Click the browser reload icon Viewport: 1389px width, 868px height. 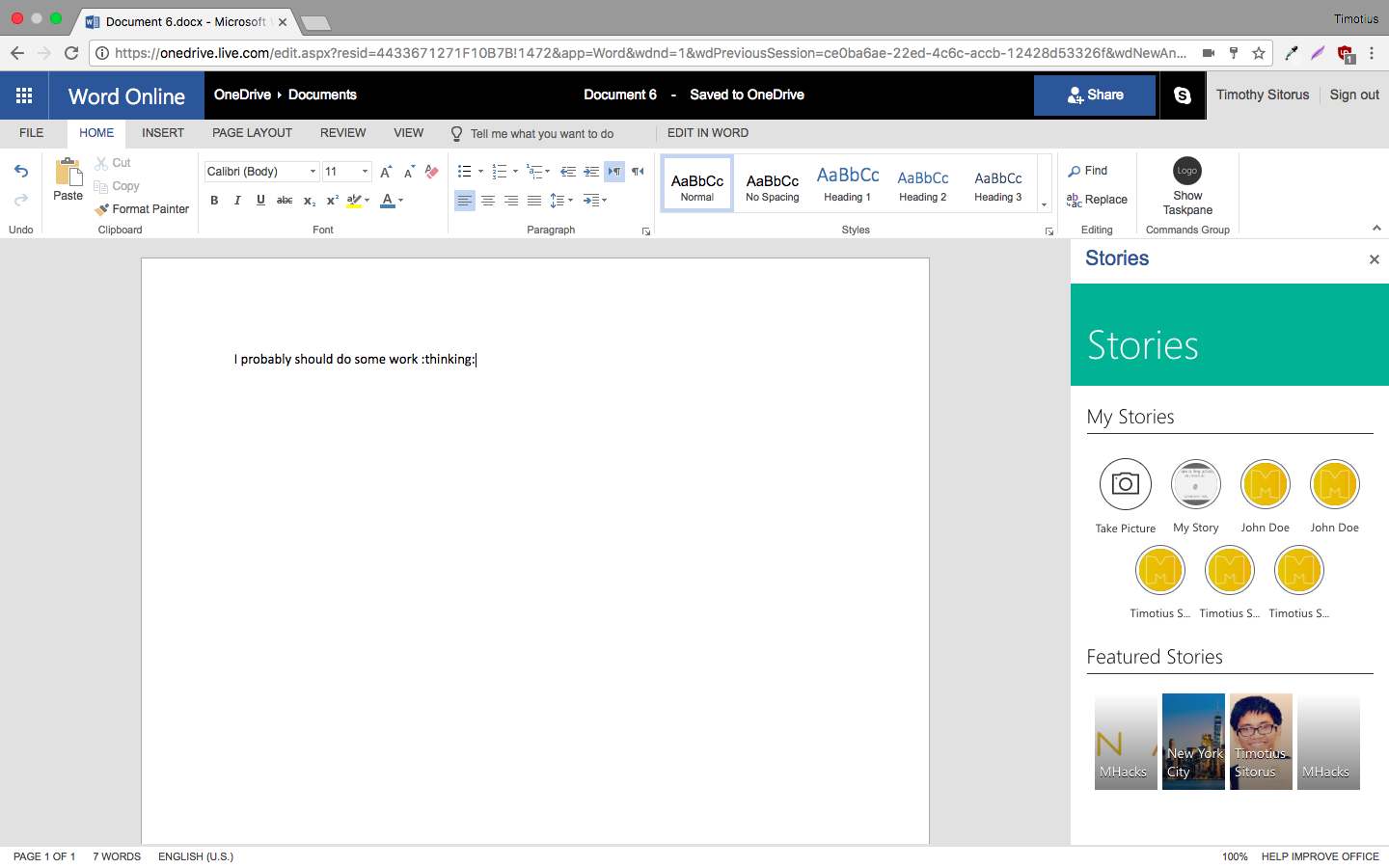(x=71, y=53)
